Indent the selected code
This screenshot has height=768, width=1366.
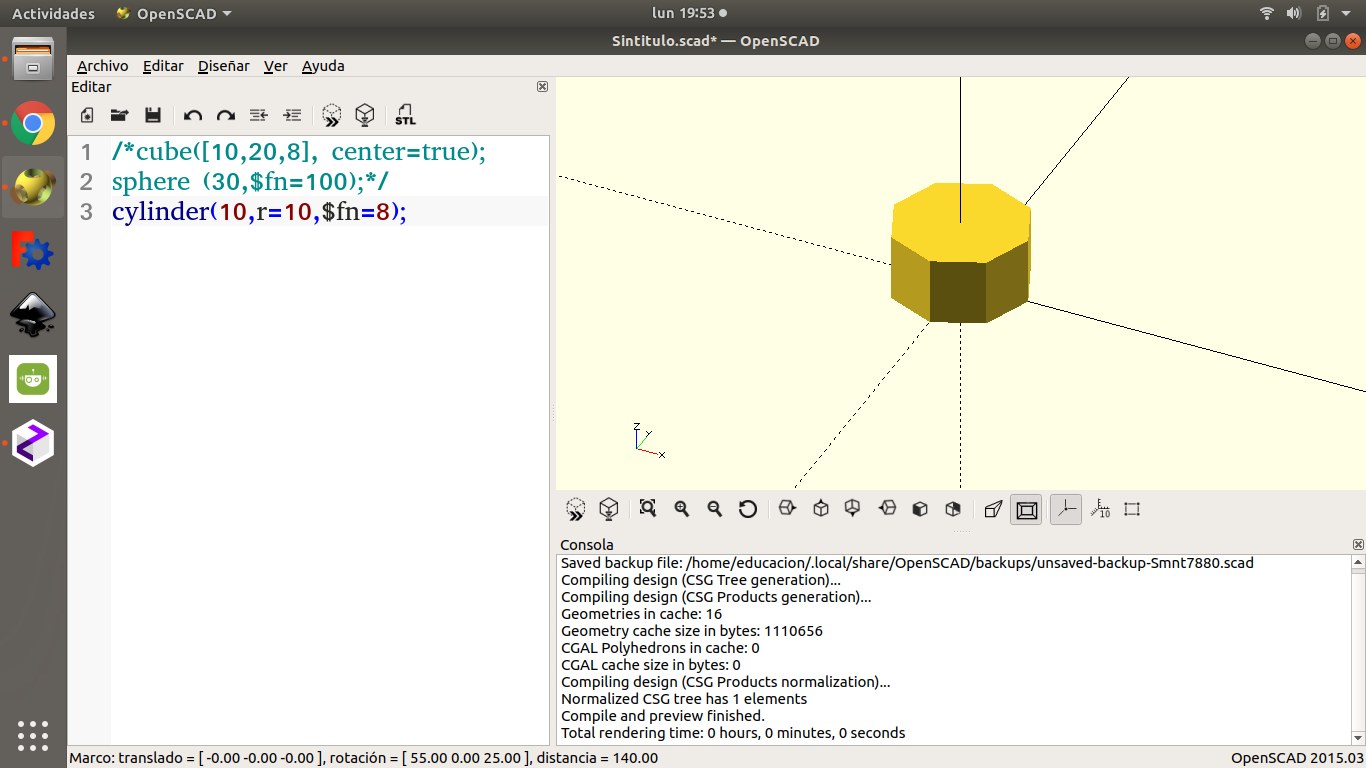click(x=291, y=115)
